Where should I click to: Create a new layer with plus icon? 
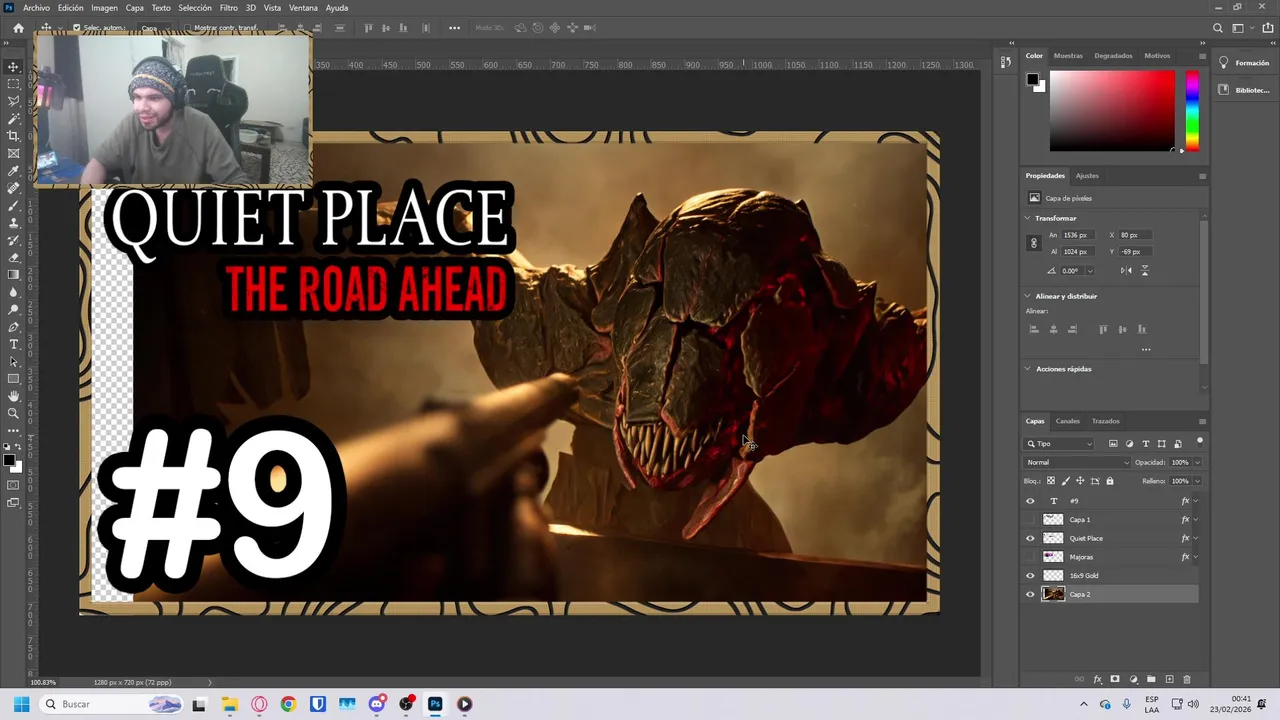click(x=1169, y=680)
